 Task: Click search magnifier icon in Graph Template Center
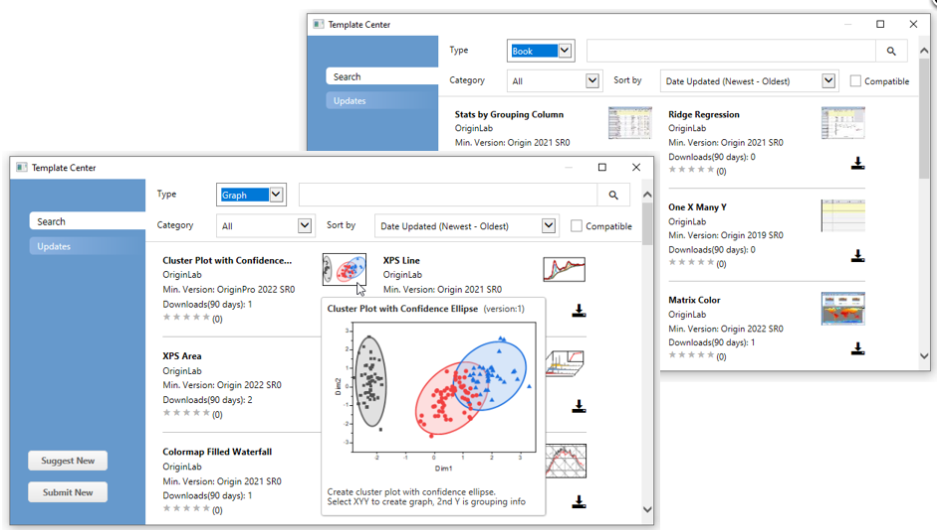[613, 195]
